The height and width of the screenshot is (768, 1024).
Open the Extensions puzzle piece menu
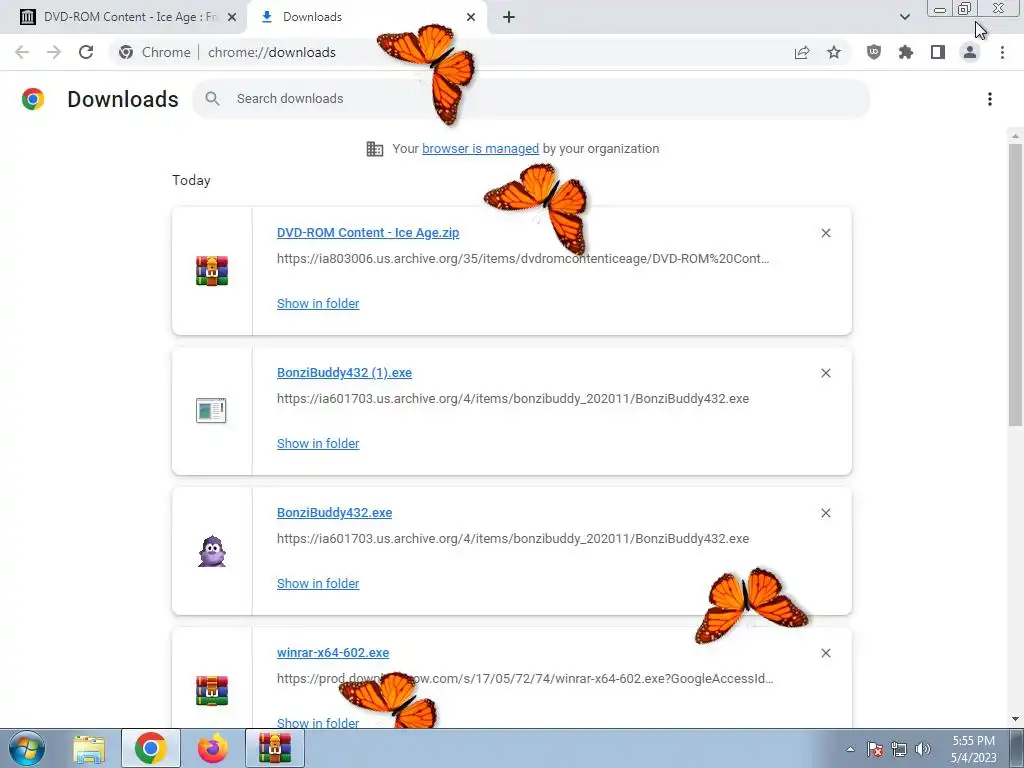906,52
